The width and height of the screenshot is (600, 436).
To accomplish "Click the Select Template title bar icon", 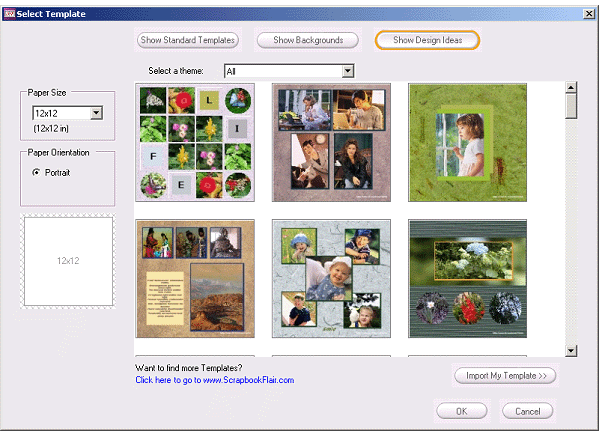I will [9, 14].
